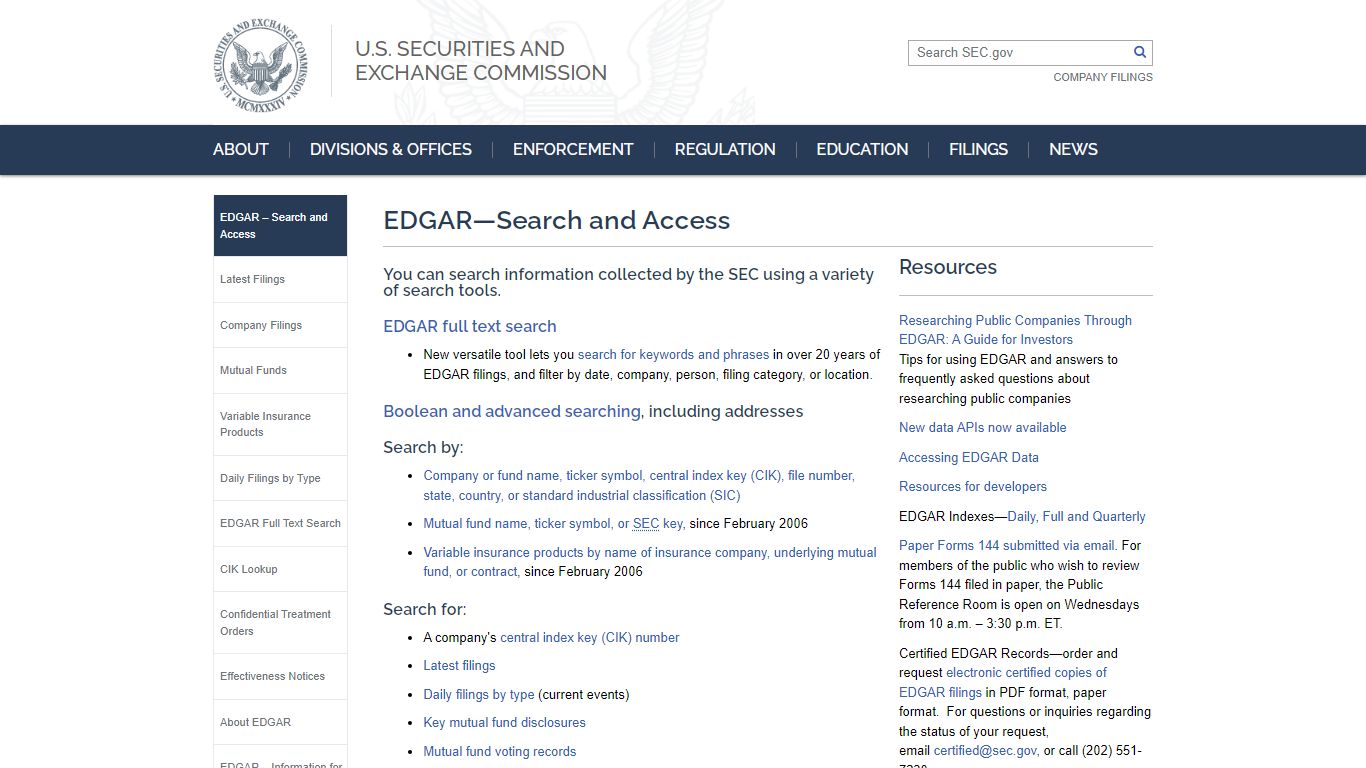Open the Regulation menu
This screenshot has width=1366, height=768.
[x=725, y=149]
